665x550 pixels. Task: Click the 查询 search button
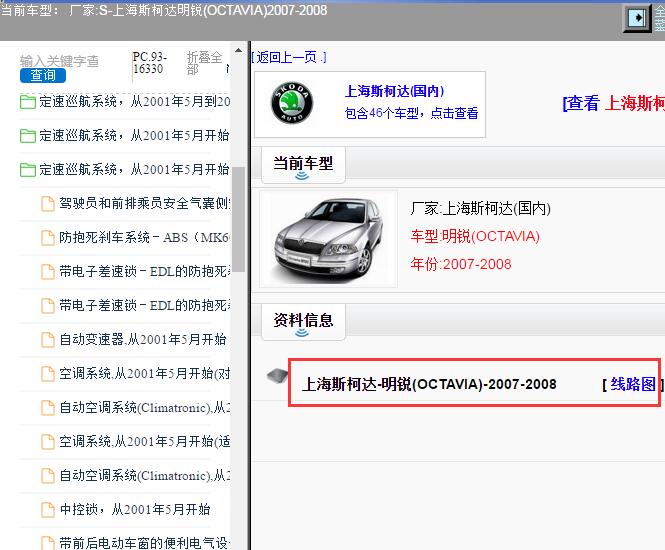click(x=43, y=75)
